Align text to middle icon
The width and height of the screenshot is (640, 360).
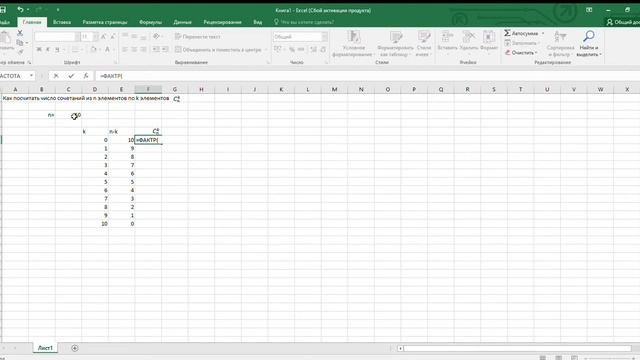coord(134,37)
